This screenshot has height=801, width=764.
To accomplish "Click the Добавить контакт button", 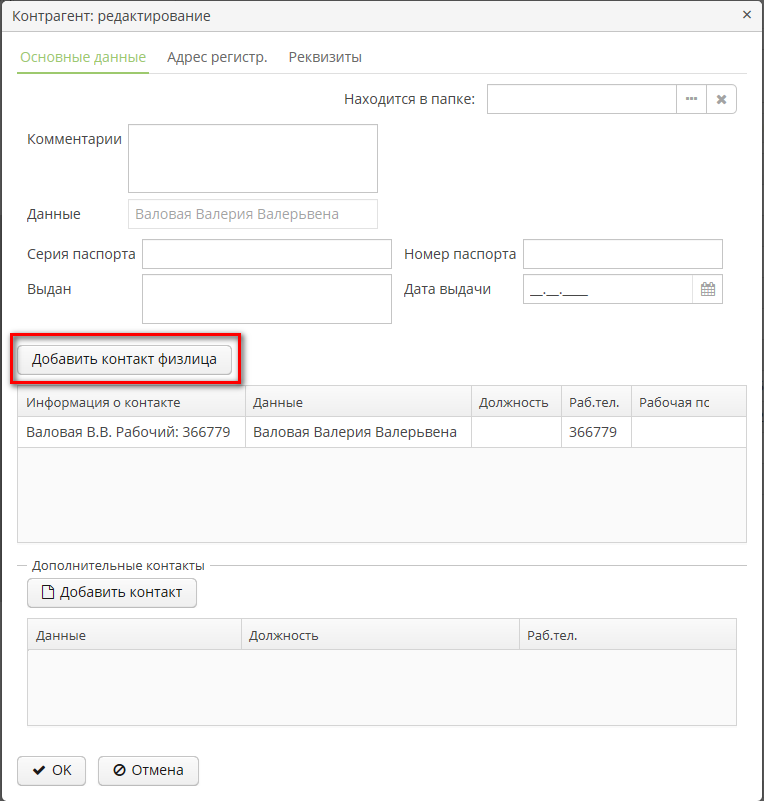I will [x=112, y=592].
